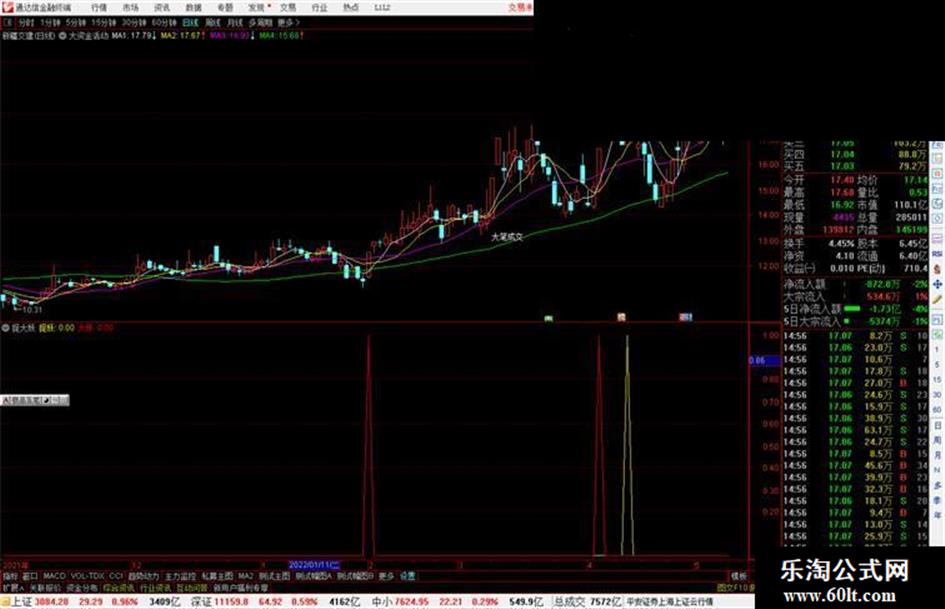The width and height of the screenshot is (945, 609).
Task: Open the 交易 menu
Action: tap(288, 8)
